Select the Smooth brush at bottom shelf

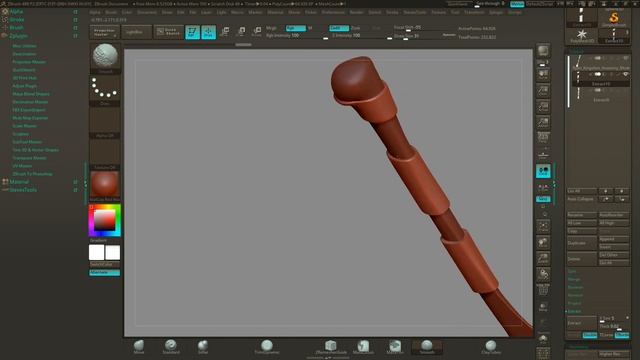point(427,347)
